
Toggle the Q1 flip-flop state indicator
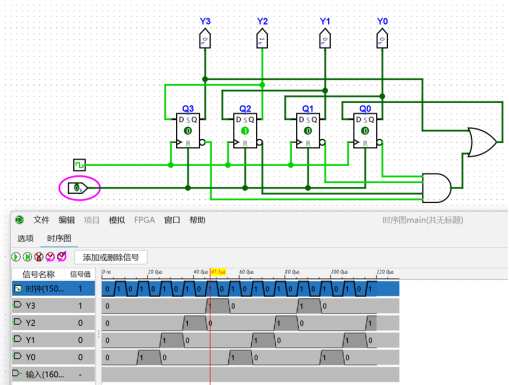pyautogui.click(x=308, y=131)
